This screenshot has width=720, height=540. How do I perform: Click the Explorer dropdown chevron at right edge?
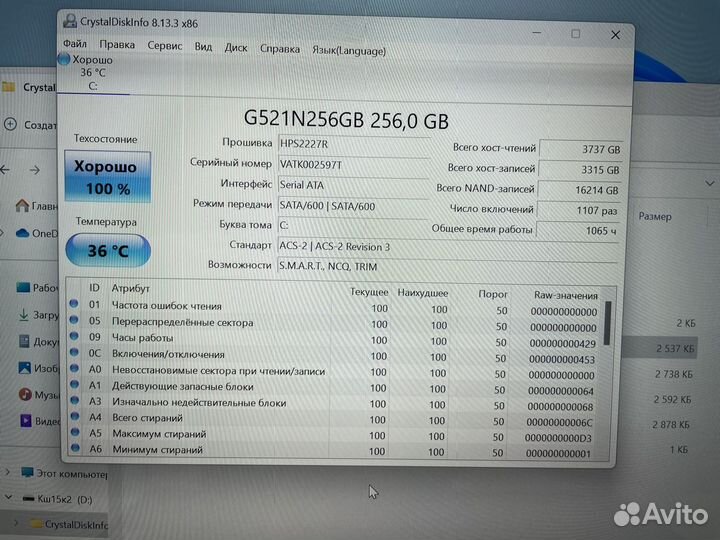coord(709,184)
